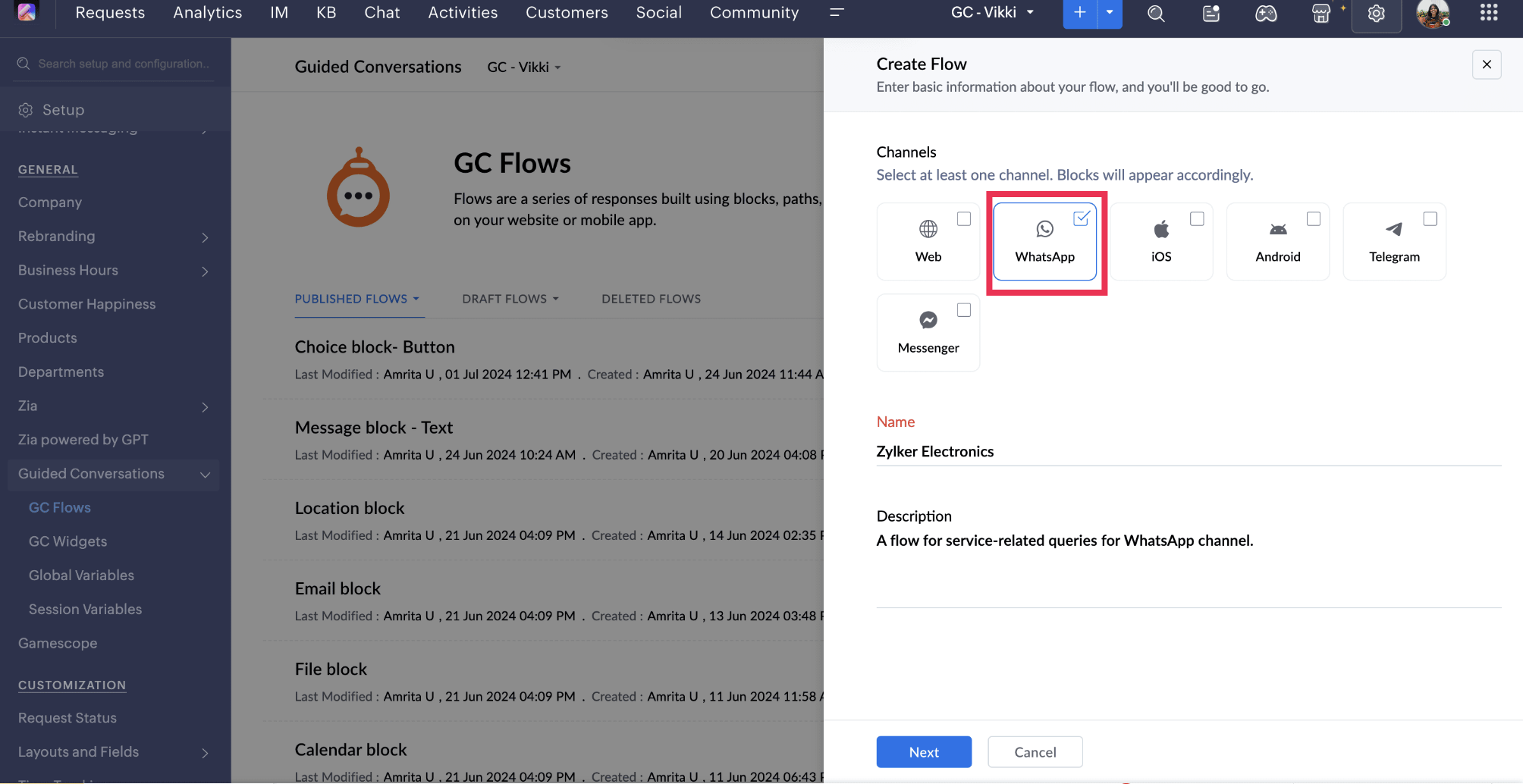Screen dimensions: 1523x784
Task: Open the apps grid launcher icon
Action: pos(1488,13)
